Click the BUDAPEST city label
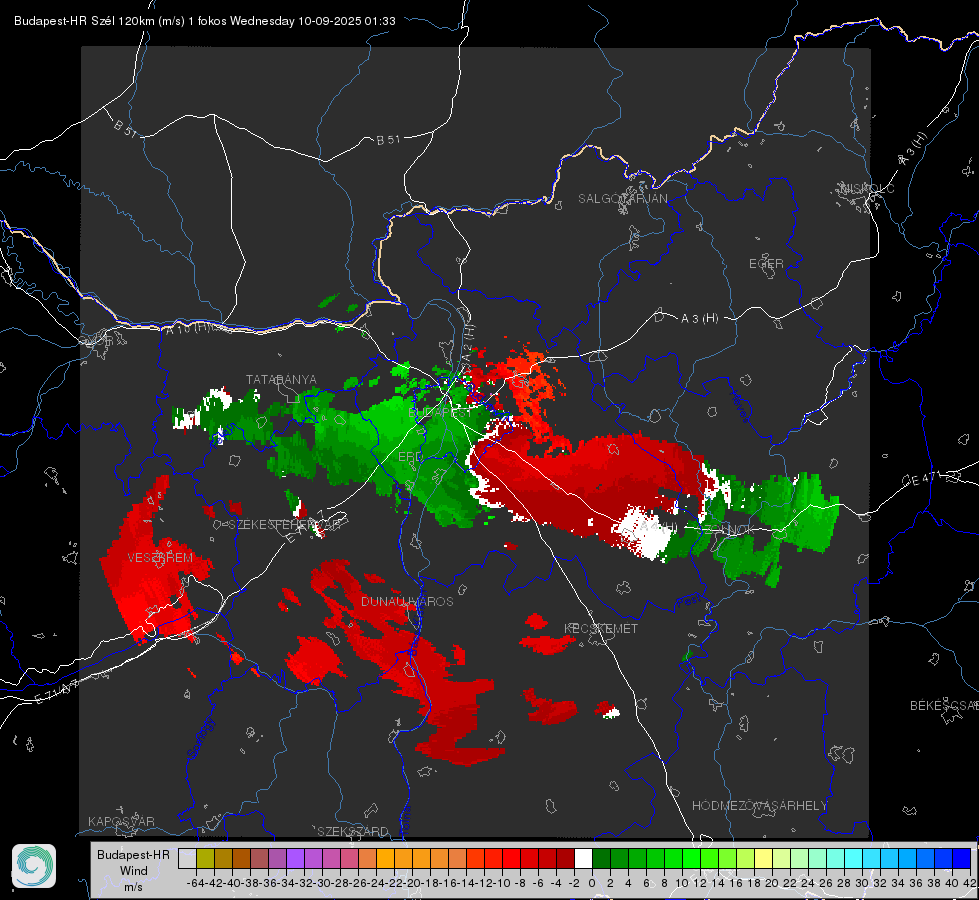Image resolution: width=979 pixels, height=900 pixels. (x=441, y=413)
